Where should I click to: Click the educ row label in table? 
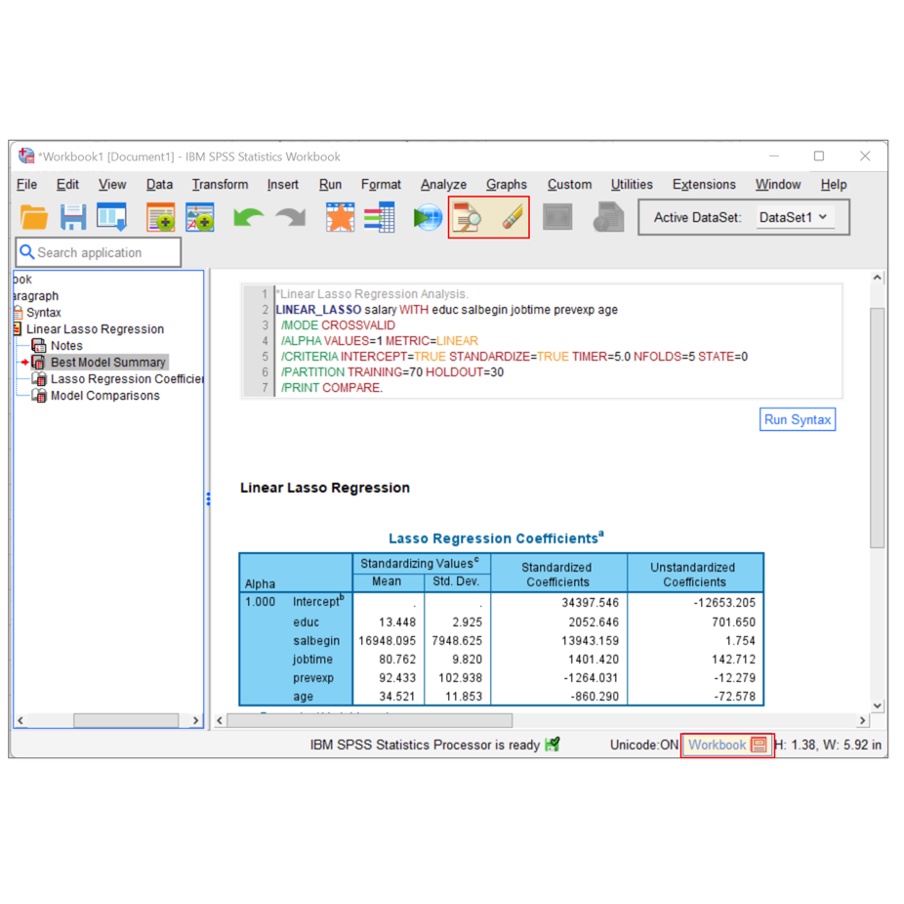pos(306,622)
